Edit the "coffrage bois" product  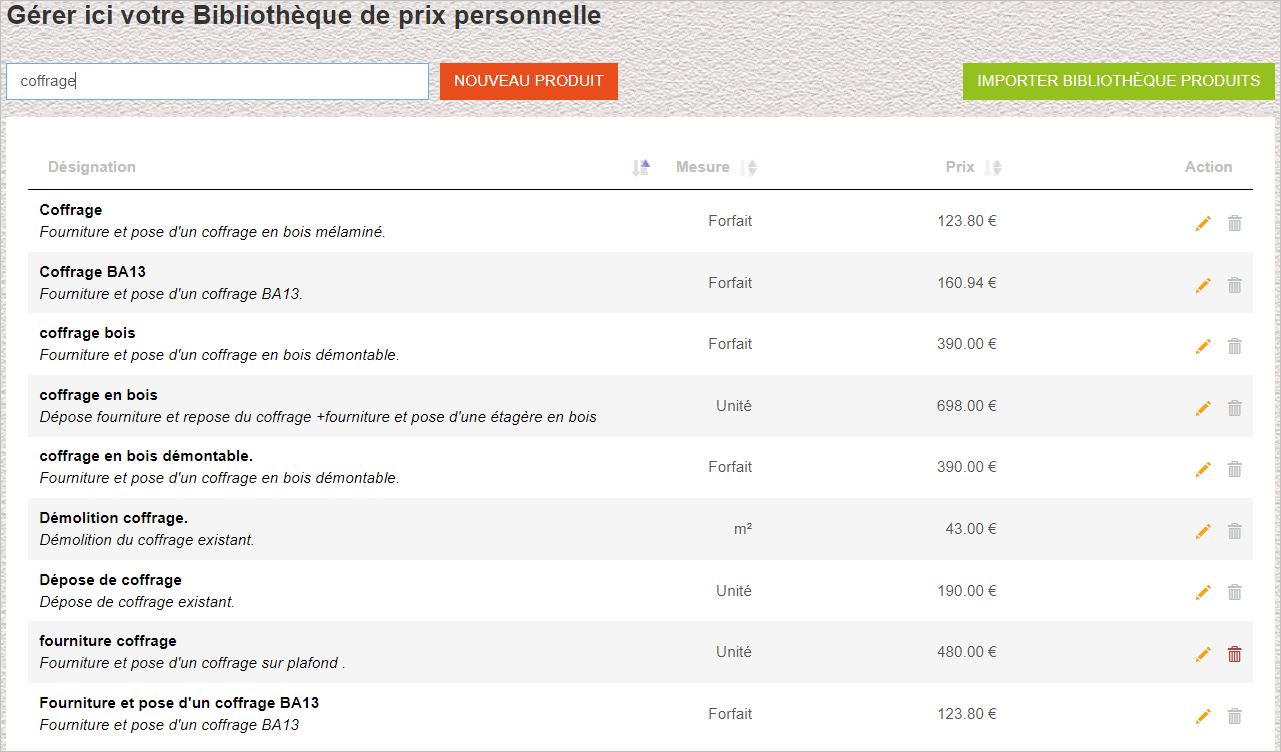pos(1203,346)
